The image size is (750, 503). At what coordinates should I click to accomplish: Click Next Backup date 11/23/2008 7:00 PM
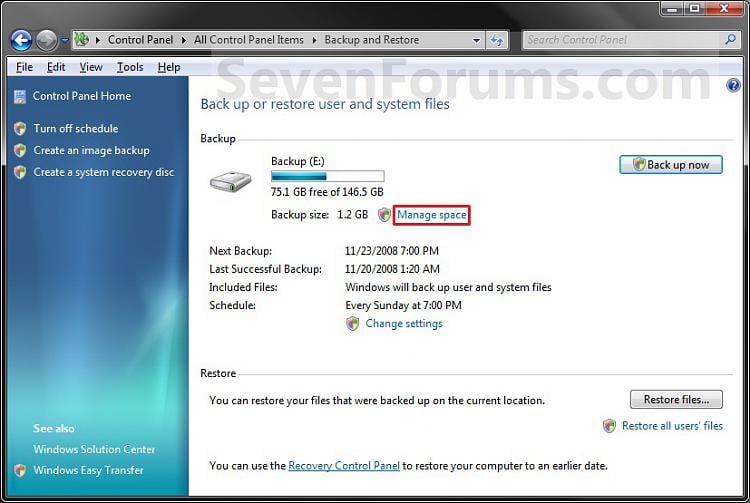pos(392,251)
